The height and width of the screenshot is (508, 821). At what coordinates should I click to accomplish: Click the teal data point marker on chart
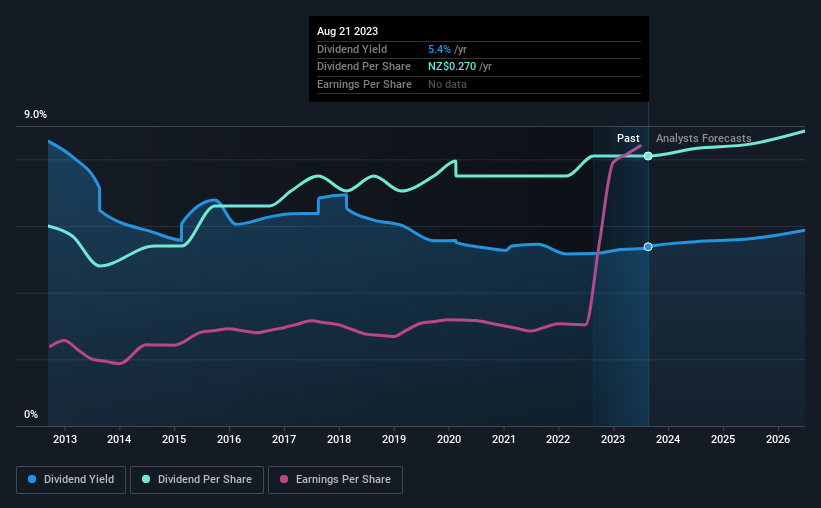click(x=648, y=156)
